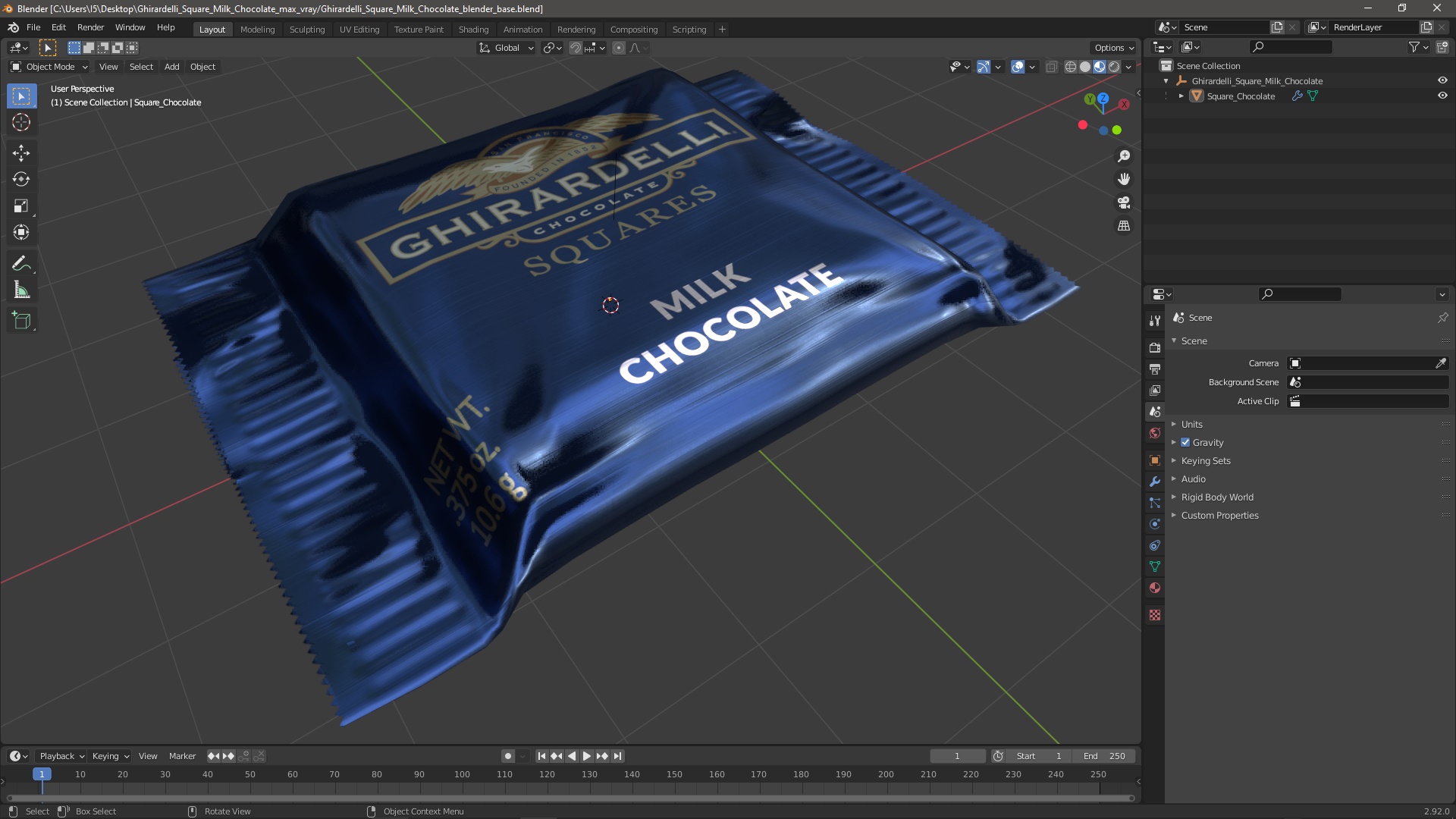Toggle X-ray display mode
The width and height of the screenshot is (1456, 819).
tap(1052, 67)
